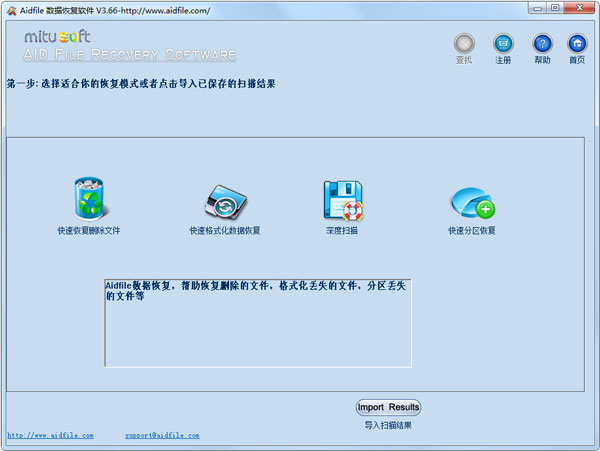The width and height of the screenshot is (600, 451).
Task: Maximize the Aidfile window
Action: coord(555,8)
